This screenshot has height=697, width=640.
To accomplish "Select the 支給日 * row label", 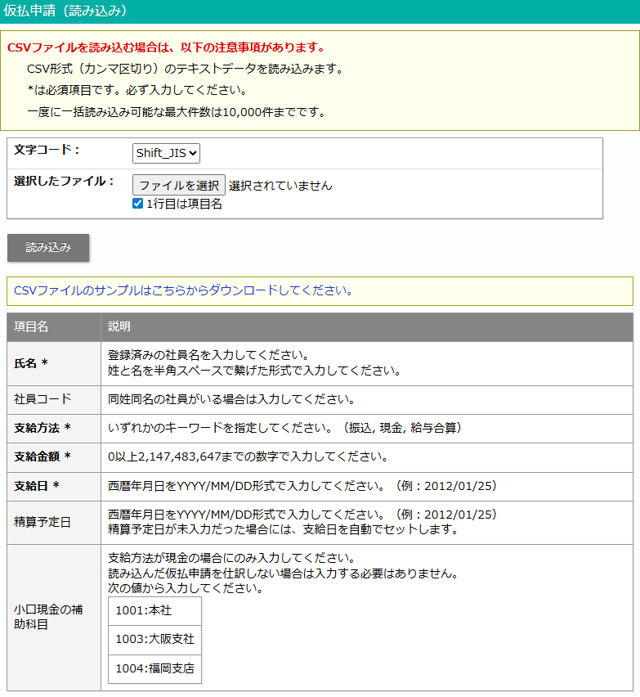I will tap(37, 486).
